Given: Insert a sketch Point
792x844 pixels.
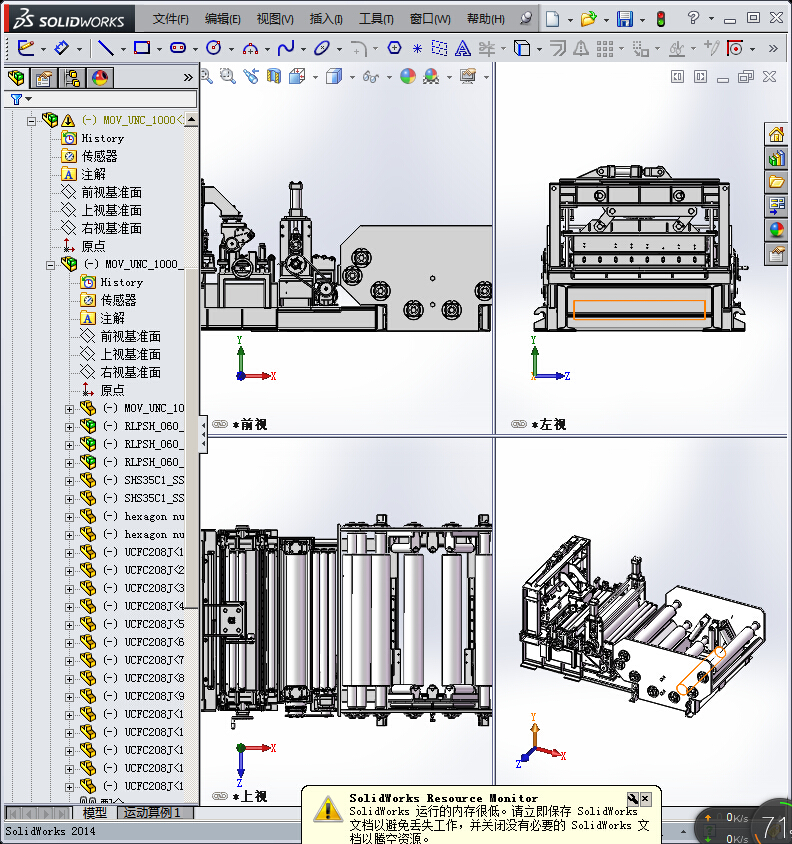Looking at the screenshot, I should click(417, 49).
